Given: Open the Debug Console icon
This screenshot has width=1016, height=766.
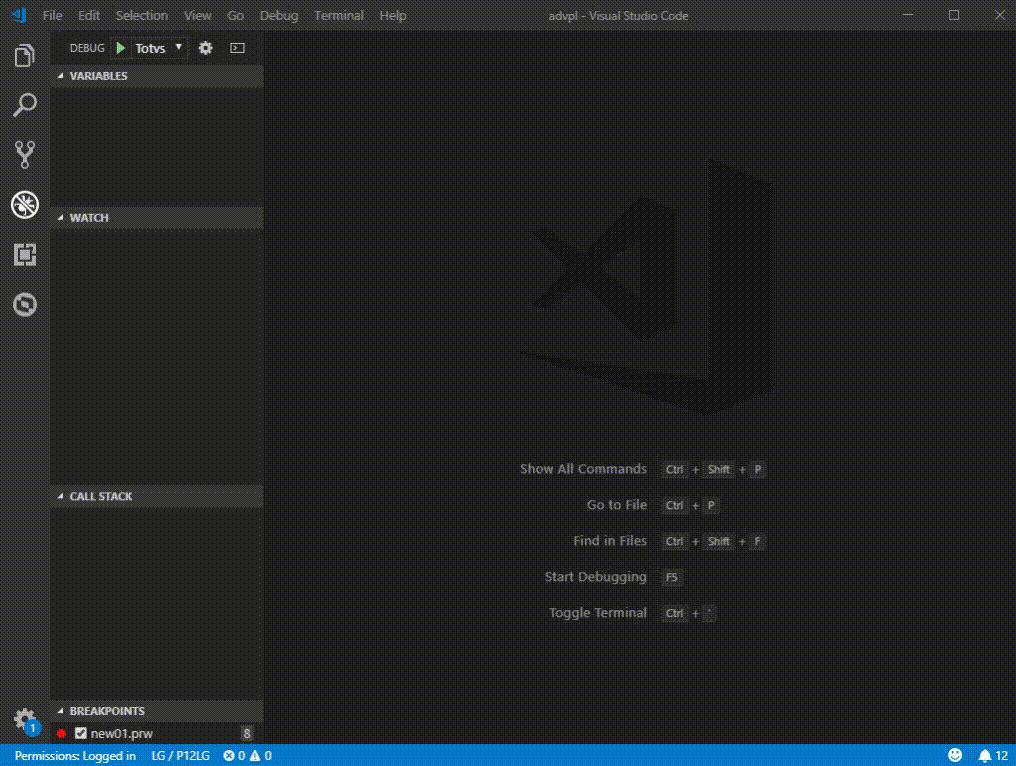Looking at the screenshot, I should pos(237,48).
